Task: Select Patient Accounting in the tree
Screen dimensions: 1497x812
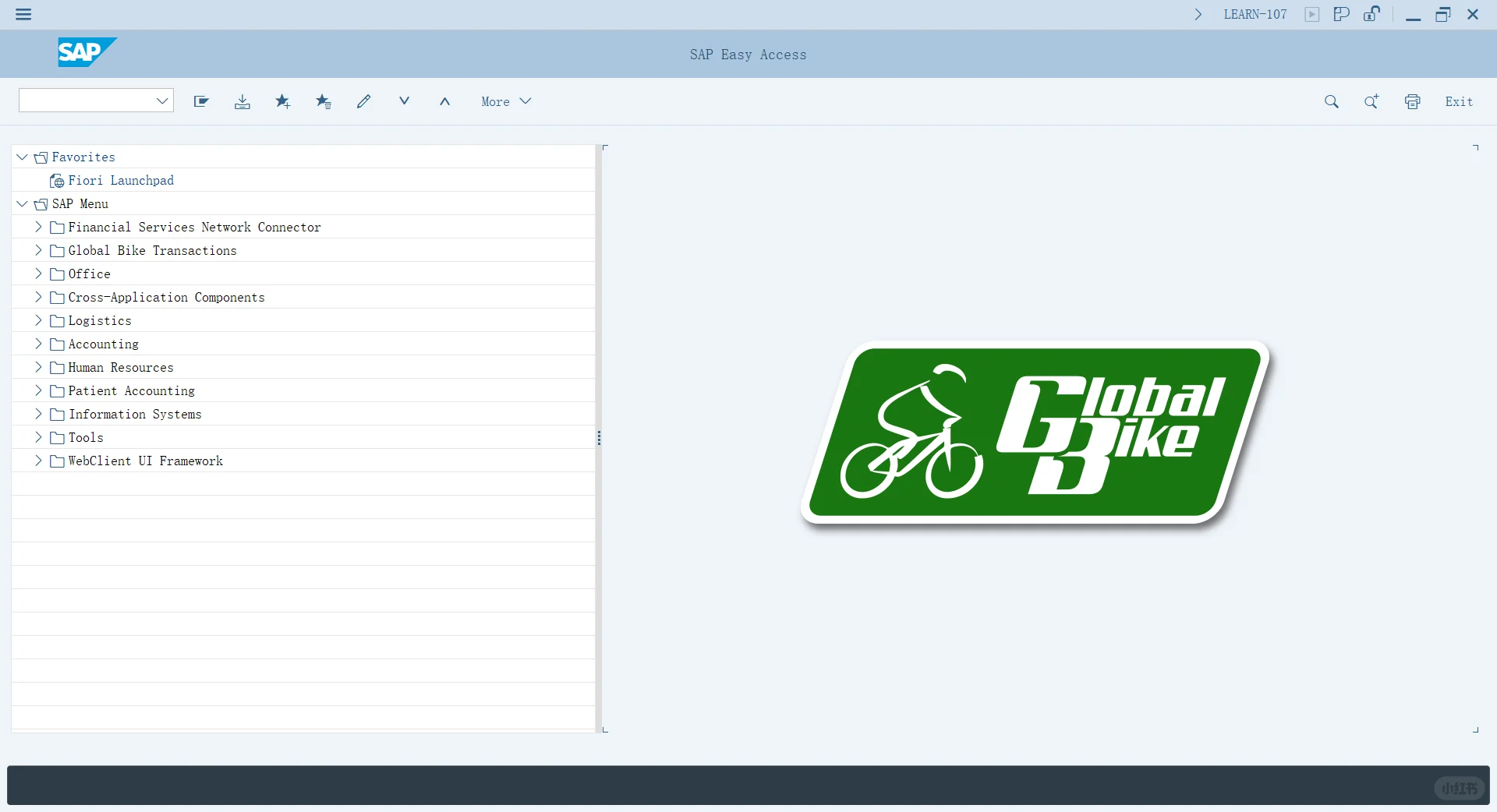Action: (x=131, y=390)
